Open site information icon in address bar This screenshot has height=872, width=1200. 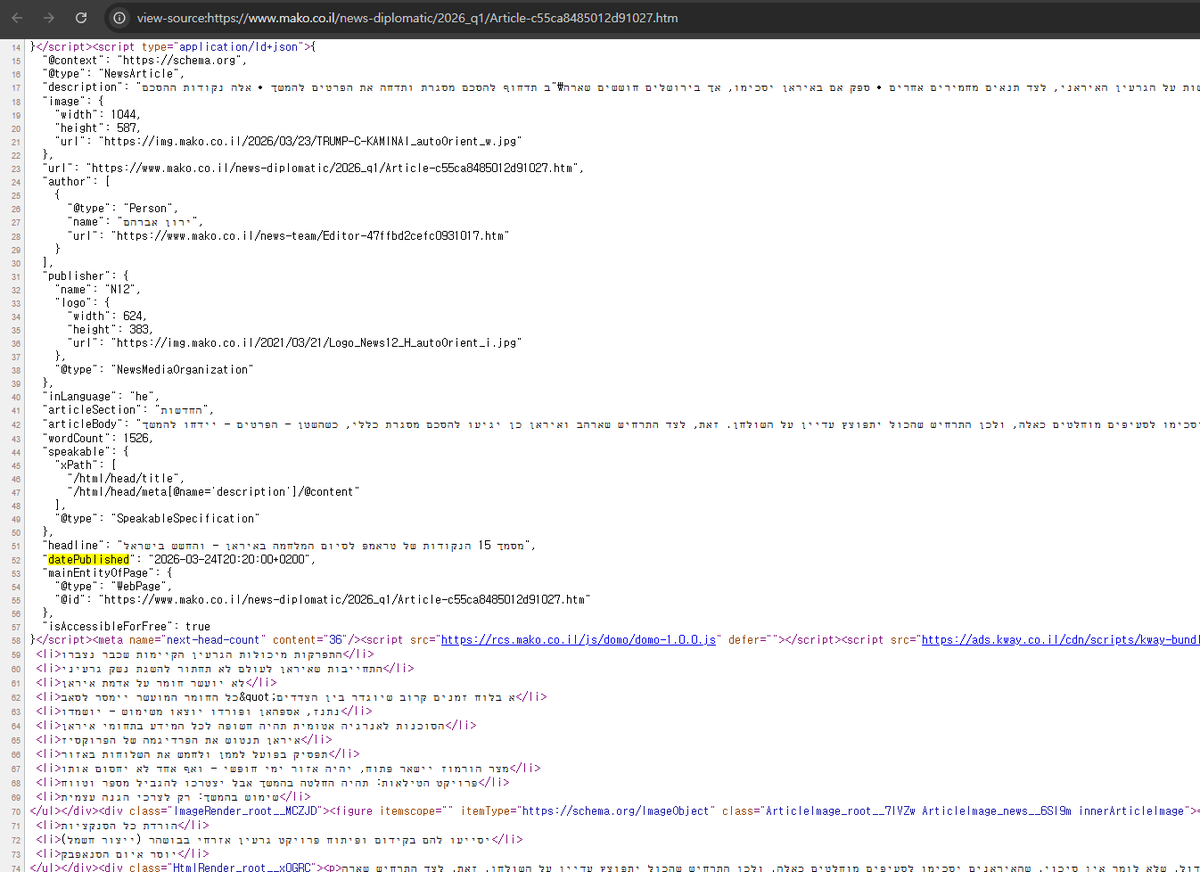119,17
